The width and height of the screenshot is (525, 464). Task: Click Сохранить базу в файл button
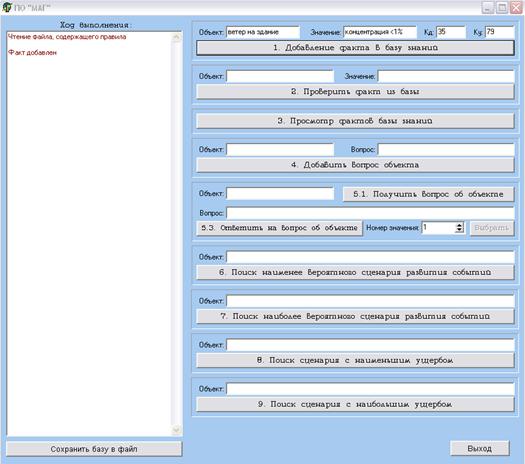94,449
